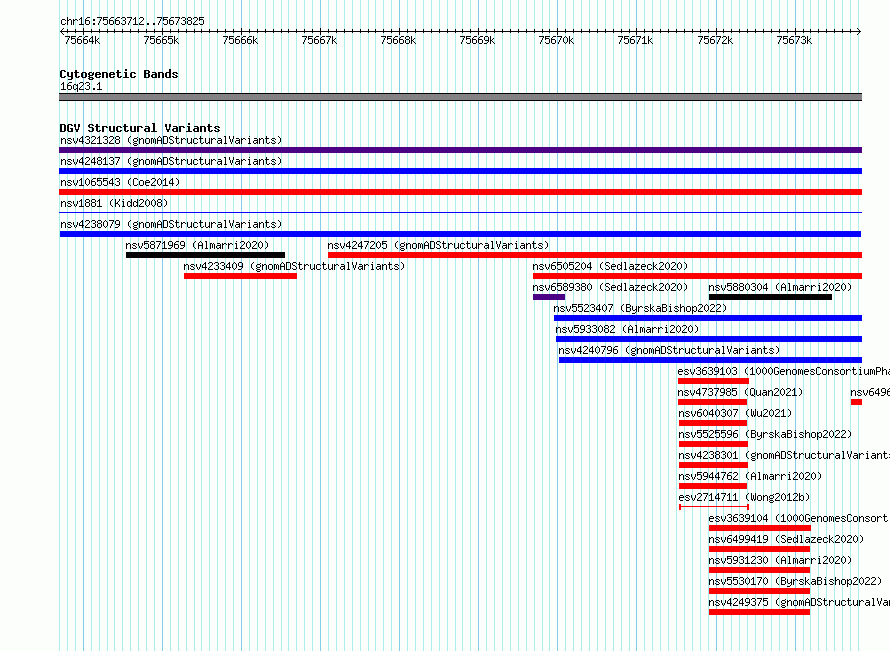Click nsv6040307 (Wu2021) label
This screenshot has width=890, height=651.
pos(735,413)
